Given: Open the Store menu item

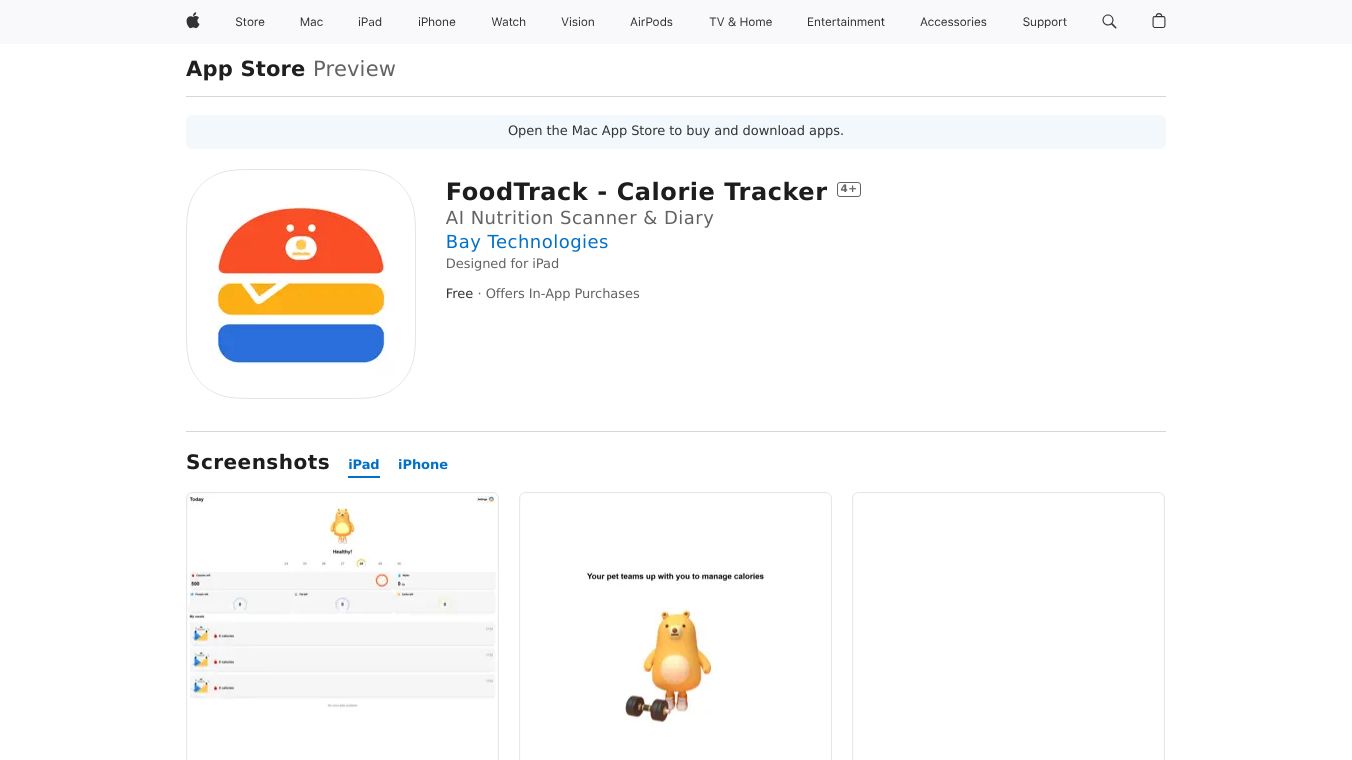Looking at the screenshot, I should pos(250,22).
